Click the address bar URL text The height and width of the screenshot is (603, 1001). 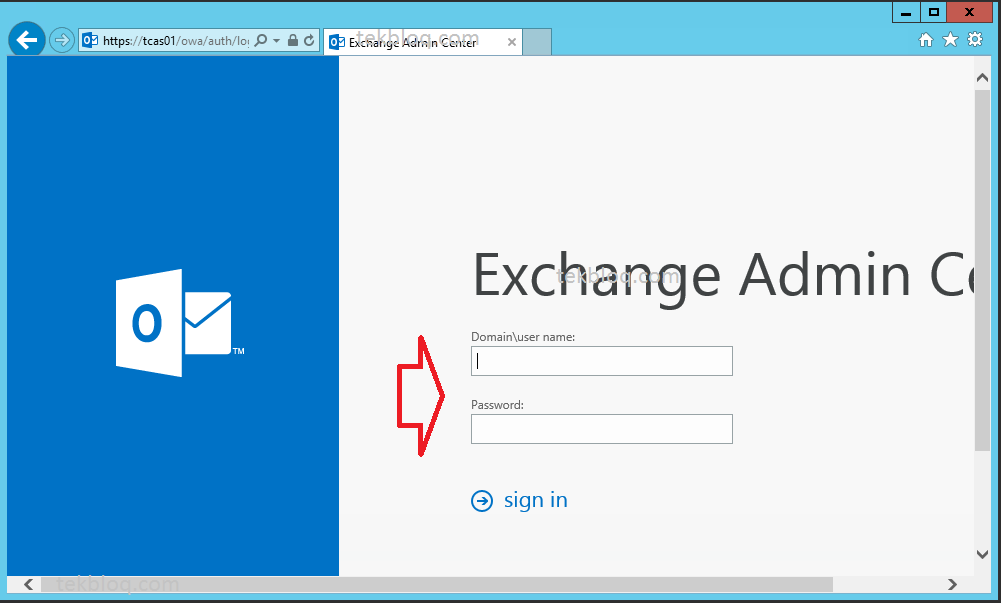tap(176, 41)
